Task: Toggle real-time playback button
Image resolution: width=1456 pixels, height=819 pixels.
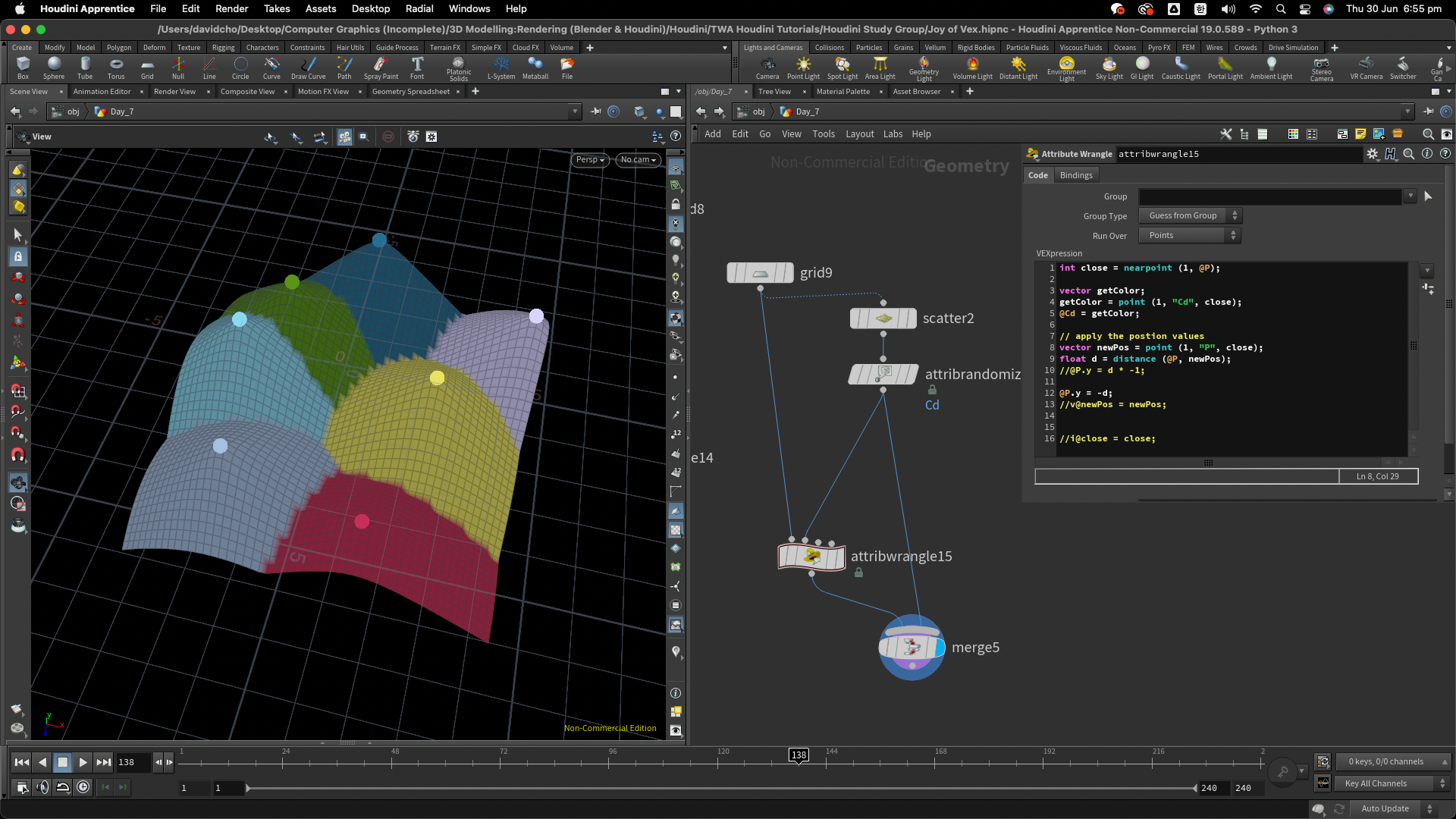Action: [83, 787]
